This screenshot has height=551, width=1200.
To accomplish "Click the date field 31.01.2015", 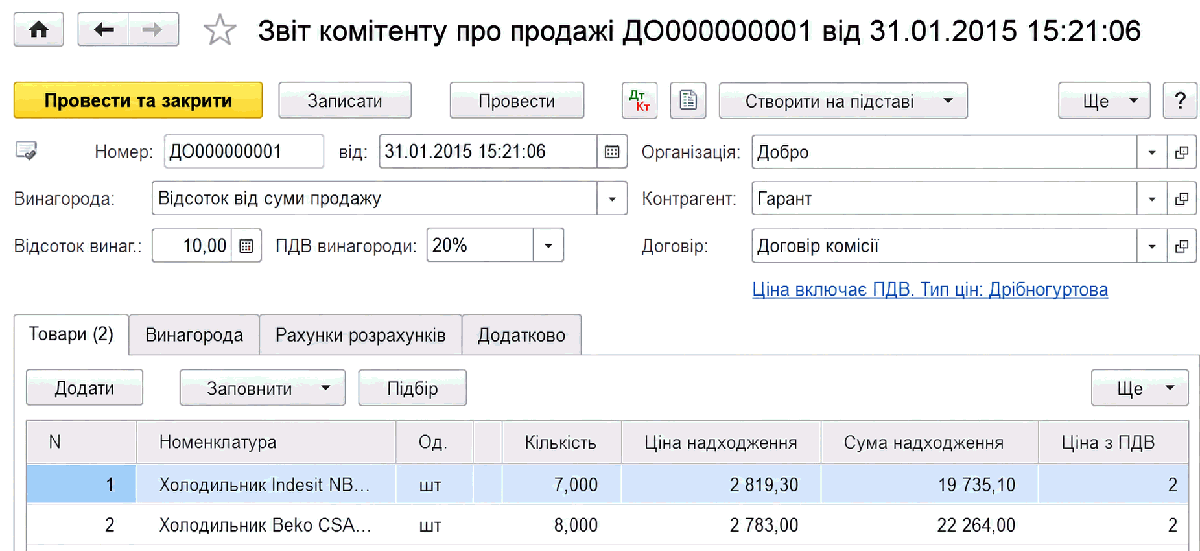I will coord(490,152).
